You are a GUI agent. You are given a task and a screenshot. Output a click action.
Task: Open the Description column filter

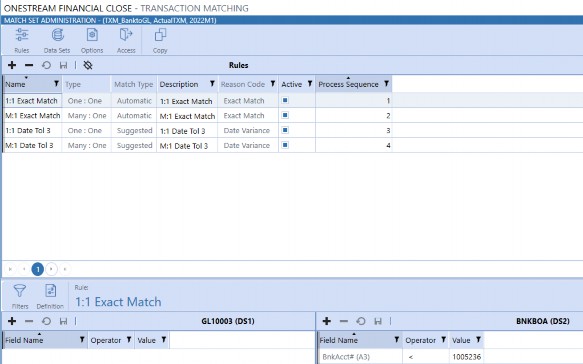click(x=212, y=84)
